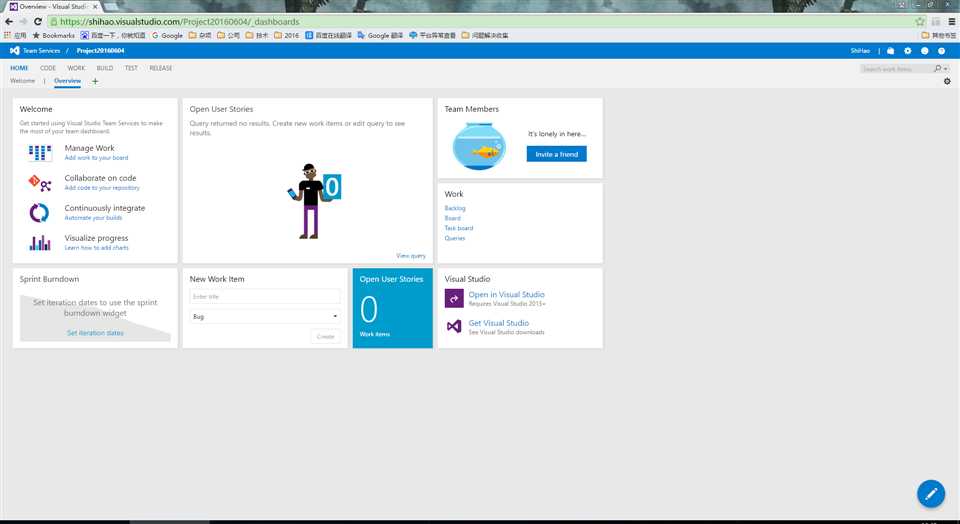This screenshot has height=524, width=960.
Task: Click the goldfish bowl image in Team Members
Action: point(479,146)
